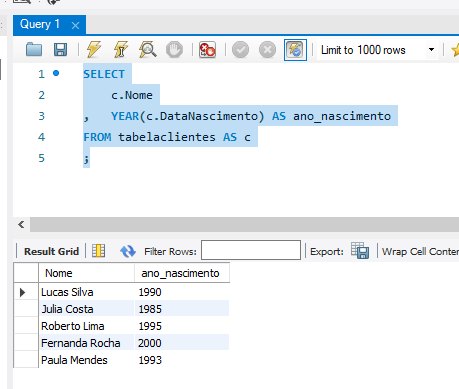Screen dimensions: 459x389
Task: Rollback transaction X icon
Action: [x=267, y=50]
